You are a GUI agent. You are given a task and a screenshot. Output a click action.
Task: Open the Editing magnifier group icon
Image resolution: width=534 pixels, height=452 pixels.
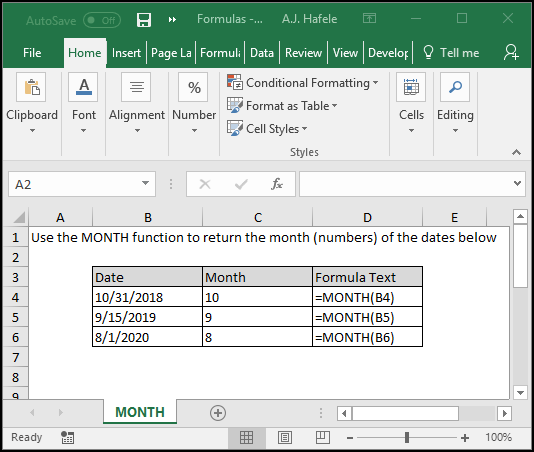tap(455, 87)
